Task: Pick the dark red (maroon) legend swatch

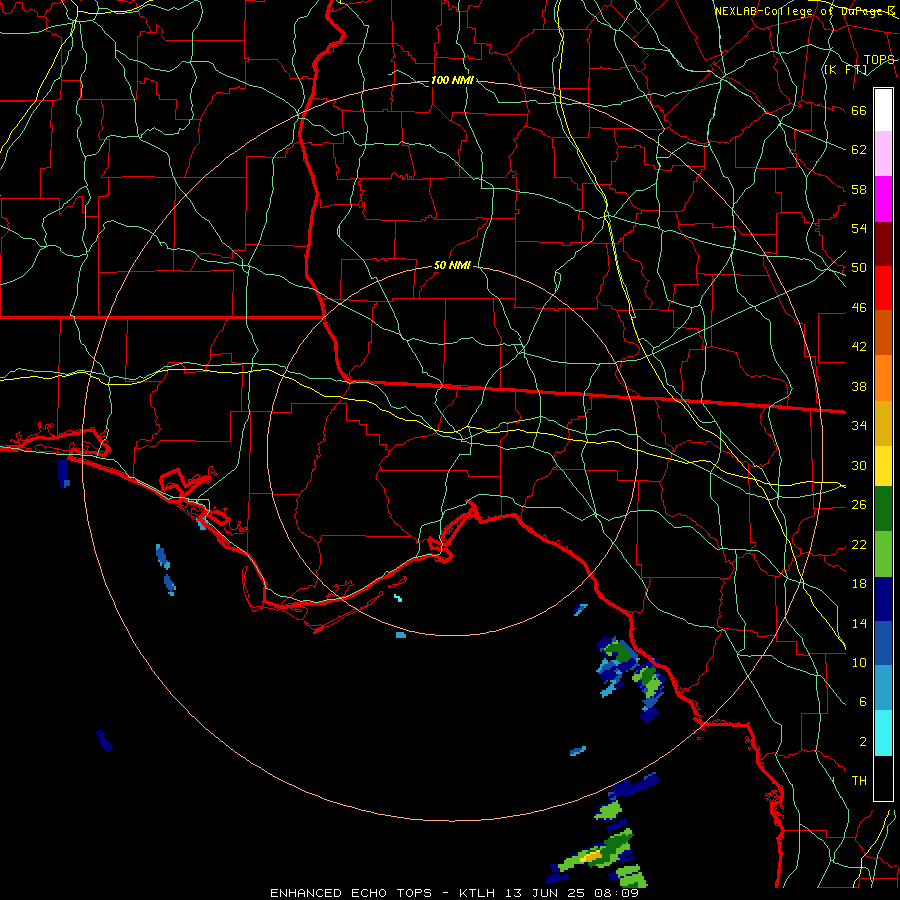Action: [x=883, y=244]
